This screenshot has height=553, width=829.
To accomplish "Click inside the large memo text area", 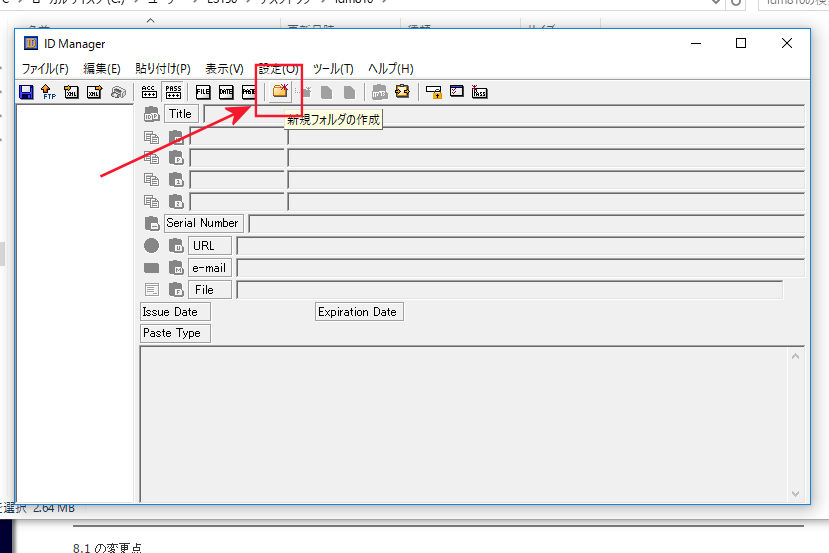I will point(463,424).
